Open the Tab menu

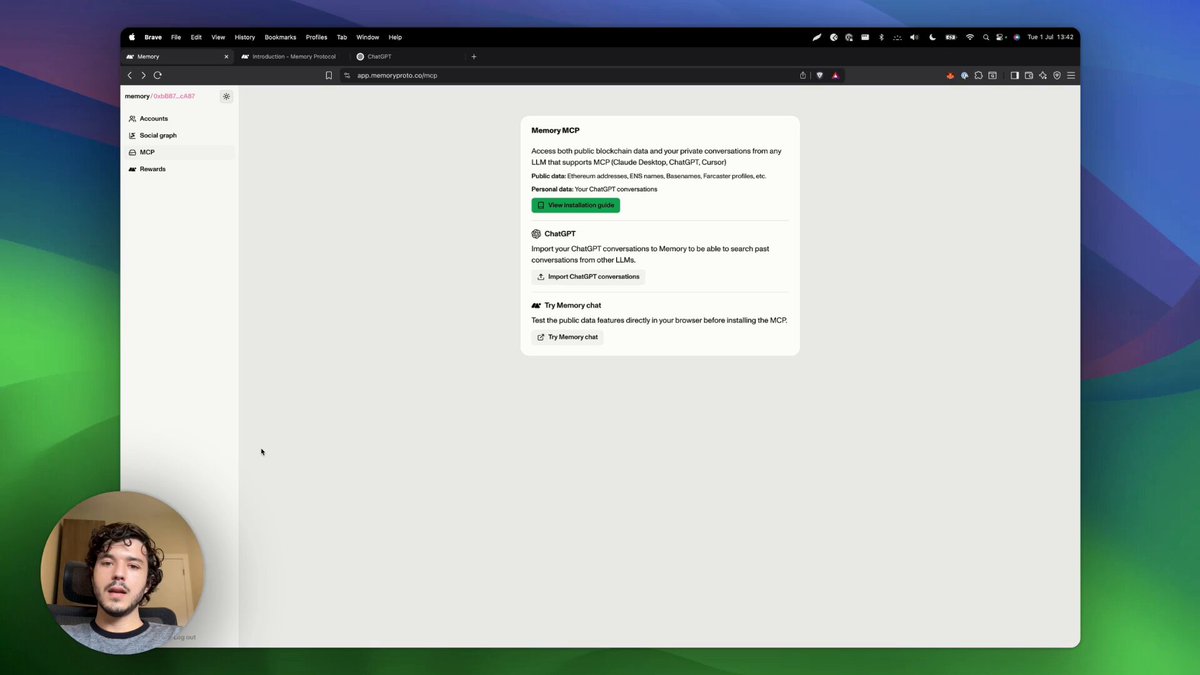coord(342,37)
